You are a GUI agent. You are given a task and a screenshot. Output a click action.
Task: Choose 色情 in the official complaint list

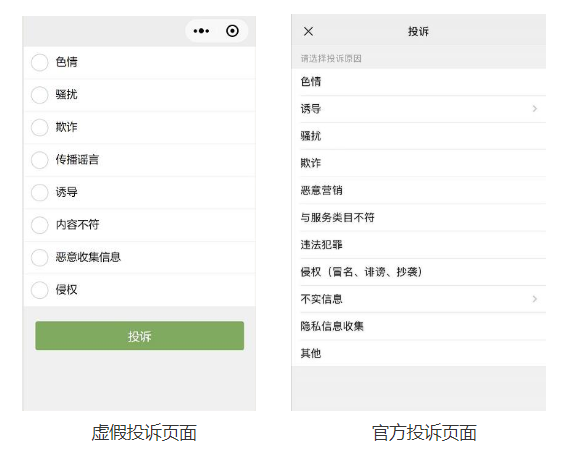418,82
